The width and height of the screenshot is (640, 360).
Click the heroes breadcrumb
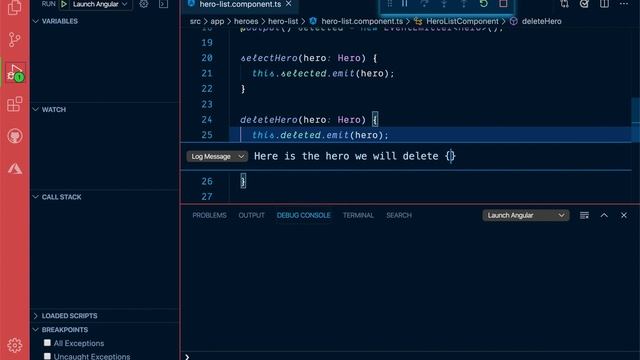246,21
